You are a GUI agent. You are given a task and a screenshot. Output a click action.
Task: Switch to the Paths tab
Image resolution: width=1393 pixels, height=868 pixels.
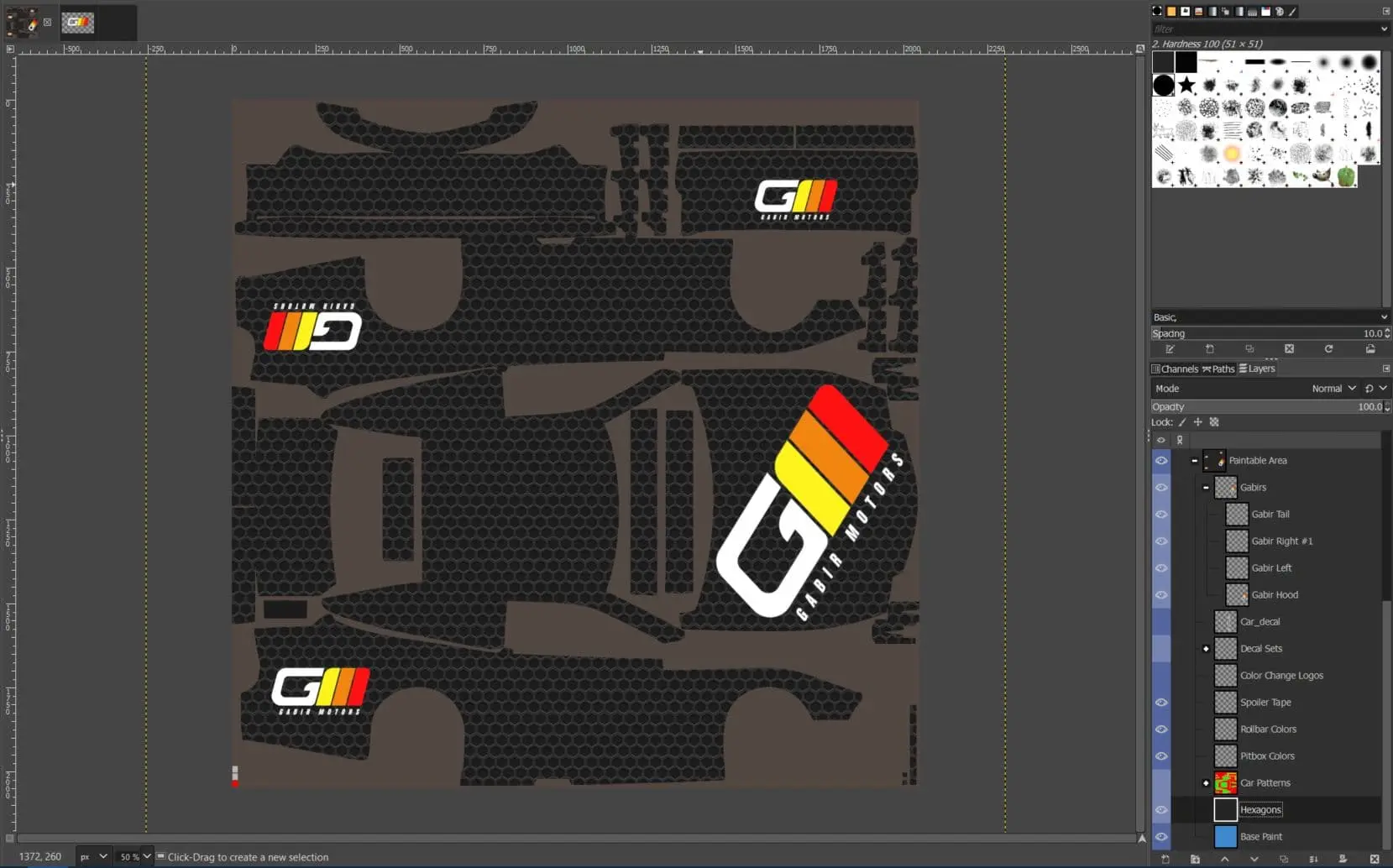click(1218, 369)
